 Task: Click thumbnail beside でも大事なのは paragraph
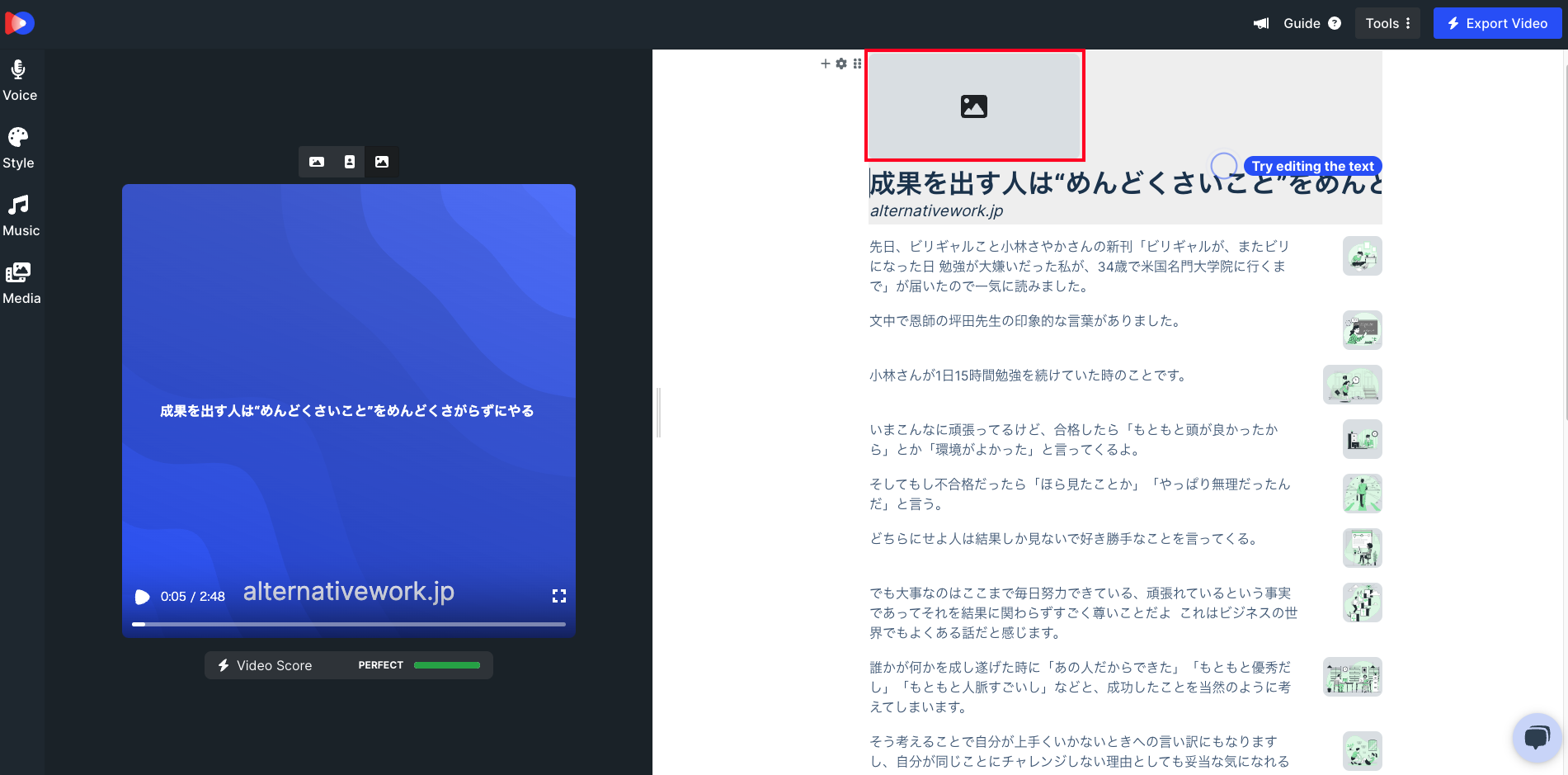[x=1362, y=603]
